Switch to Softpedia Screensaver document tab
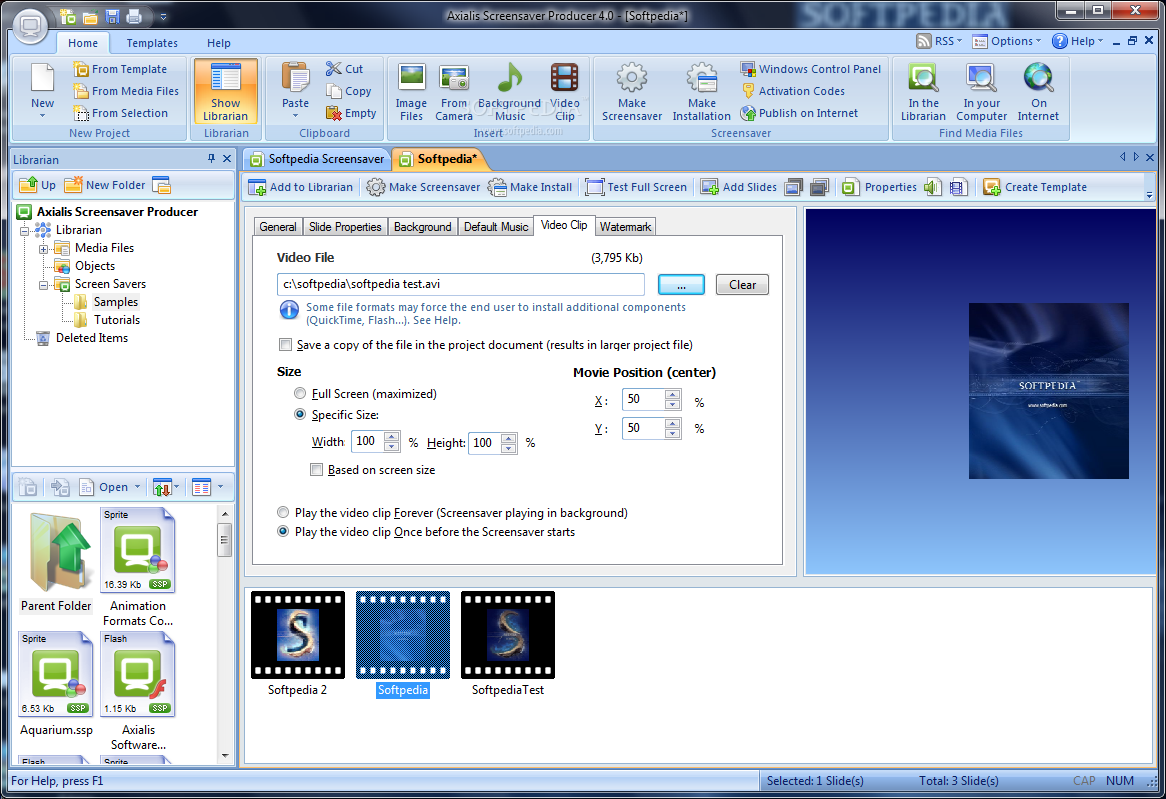This screenshot has width=1166, height=799. [318, 159]
